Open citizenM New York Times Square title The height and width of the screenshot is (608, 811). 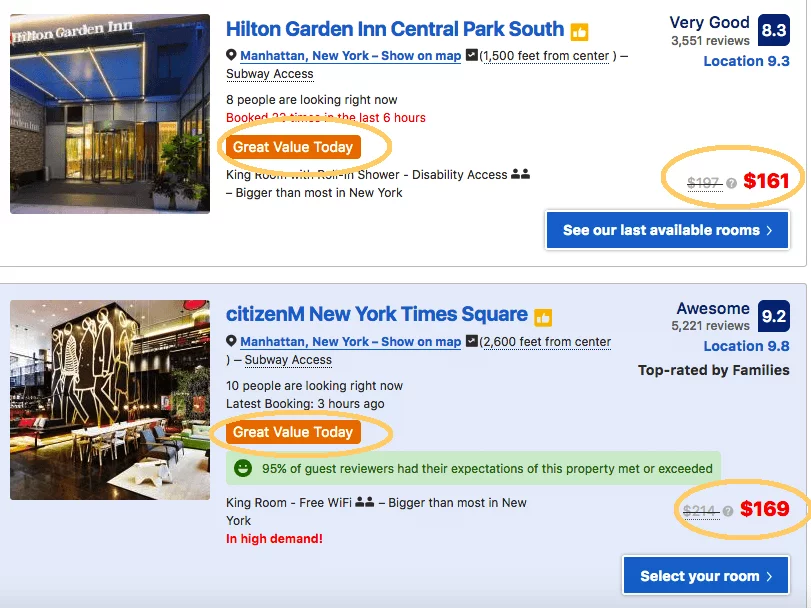point(377,314)
